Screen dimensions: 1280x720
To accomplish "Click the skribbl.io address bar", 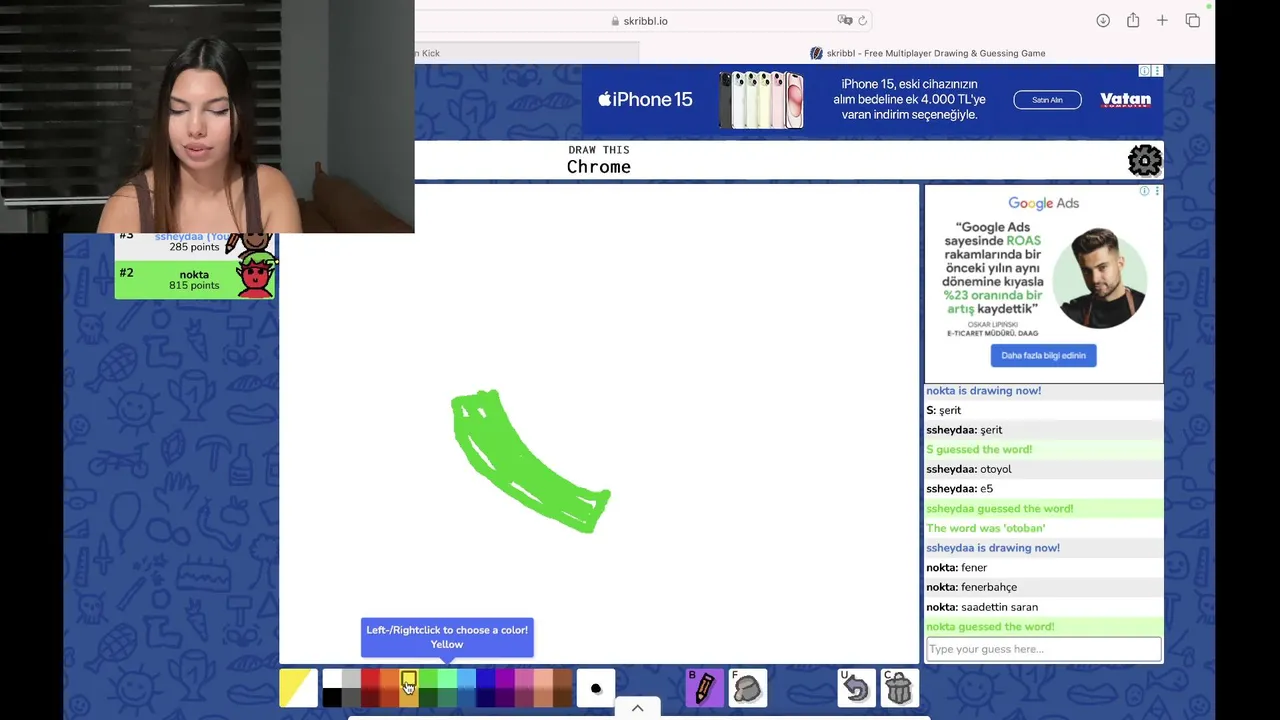I will pos(645,20).
